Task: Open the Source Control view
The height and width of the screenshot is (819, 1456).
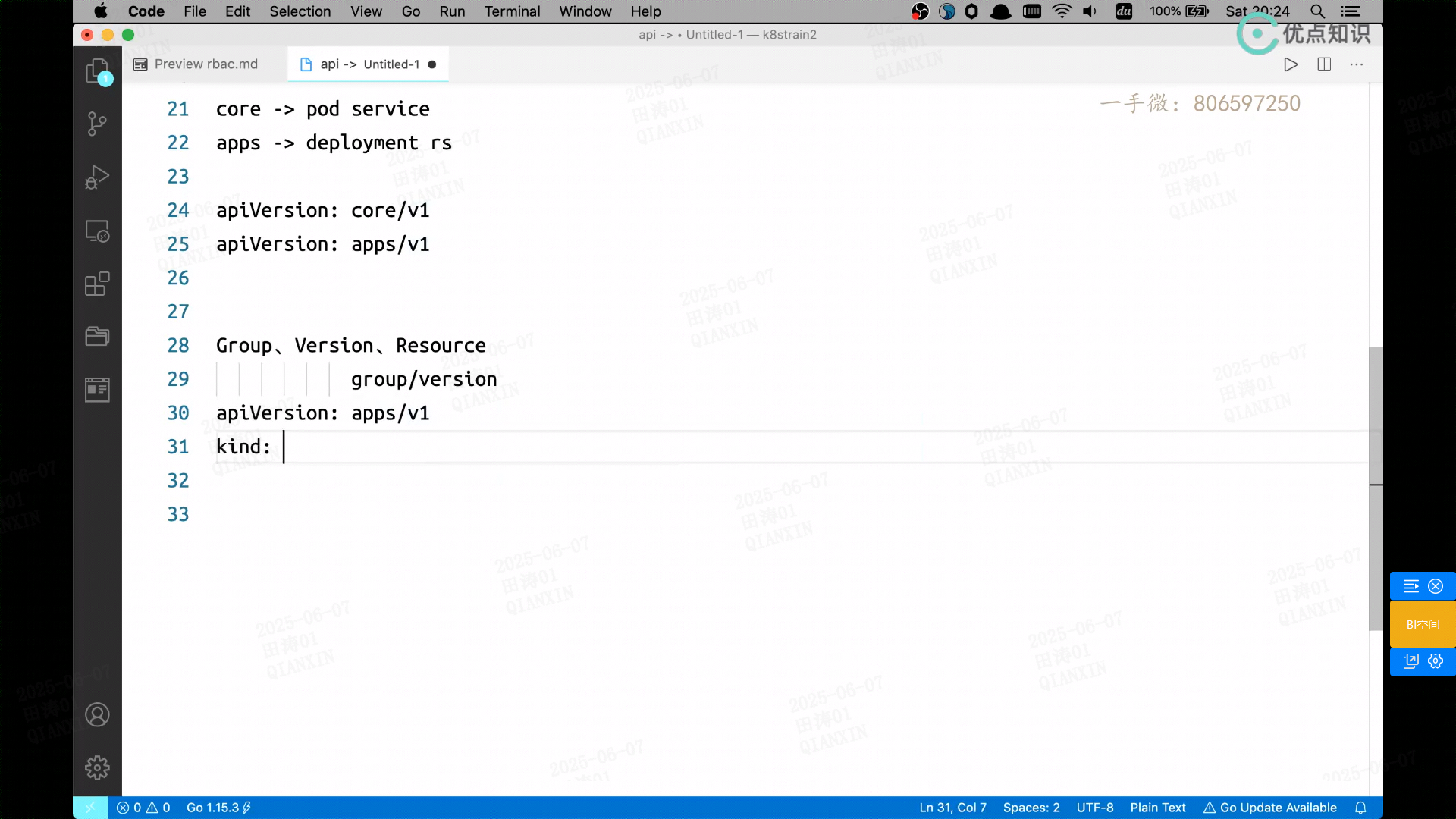Action: pos(97,124)
